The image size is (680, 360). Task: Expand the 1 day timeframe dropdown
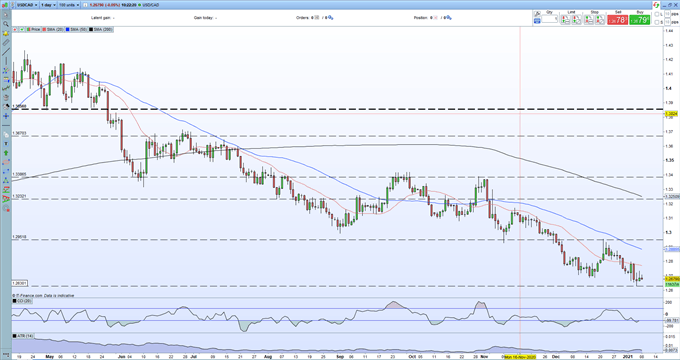[x=48, y=5]
